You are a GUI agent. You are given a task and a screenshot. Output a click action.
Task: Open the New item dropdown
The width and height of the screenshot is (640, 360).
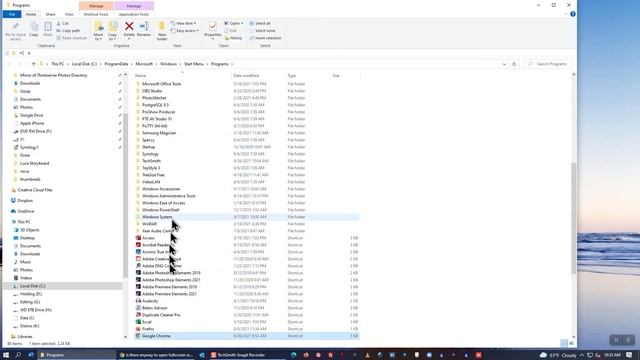(x=183, y=23)
